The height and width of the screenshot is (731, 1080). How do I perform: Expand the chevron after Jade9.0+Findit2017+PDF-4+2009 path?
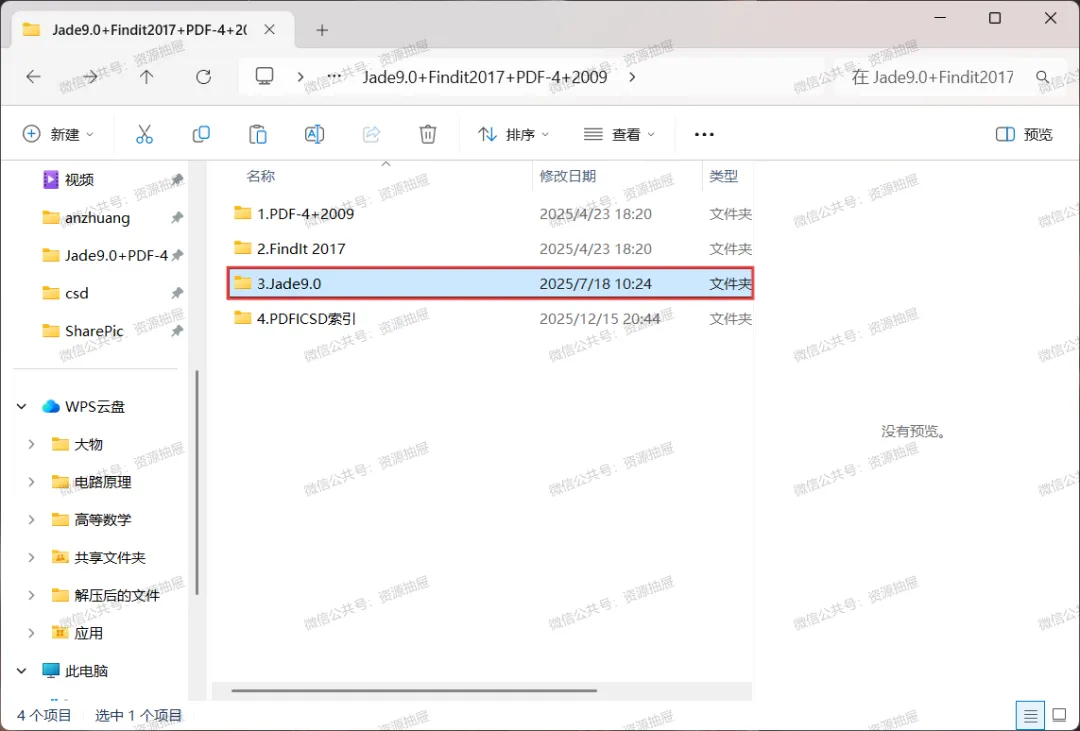click(632, 76)
